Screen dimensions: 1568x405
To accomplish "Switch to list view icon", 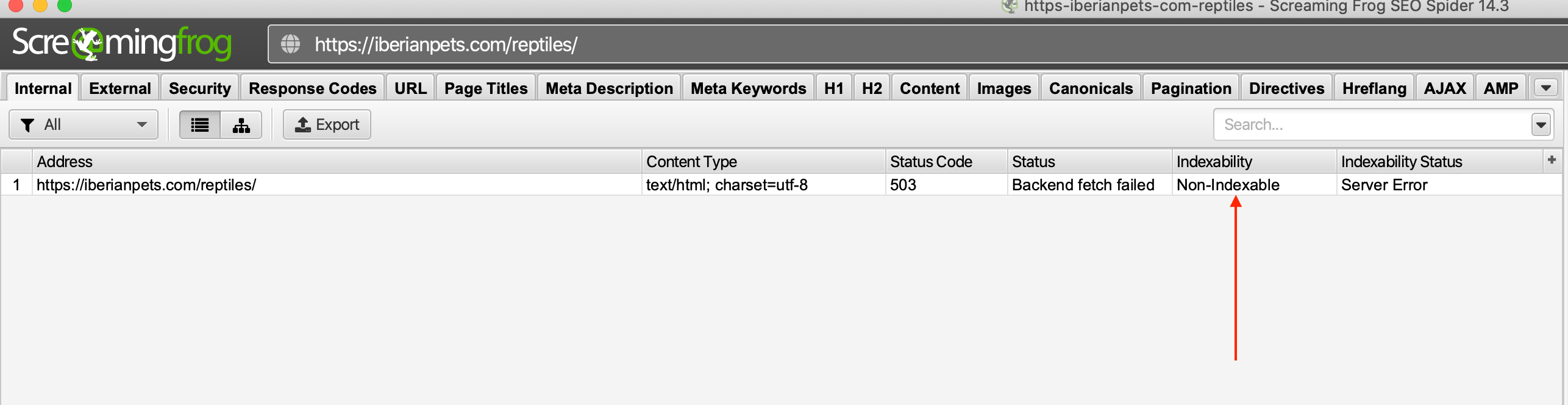I will coord(200,125).
